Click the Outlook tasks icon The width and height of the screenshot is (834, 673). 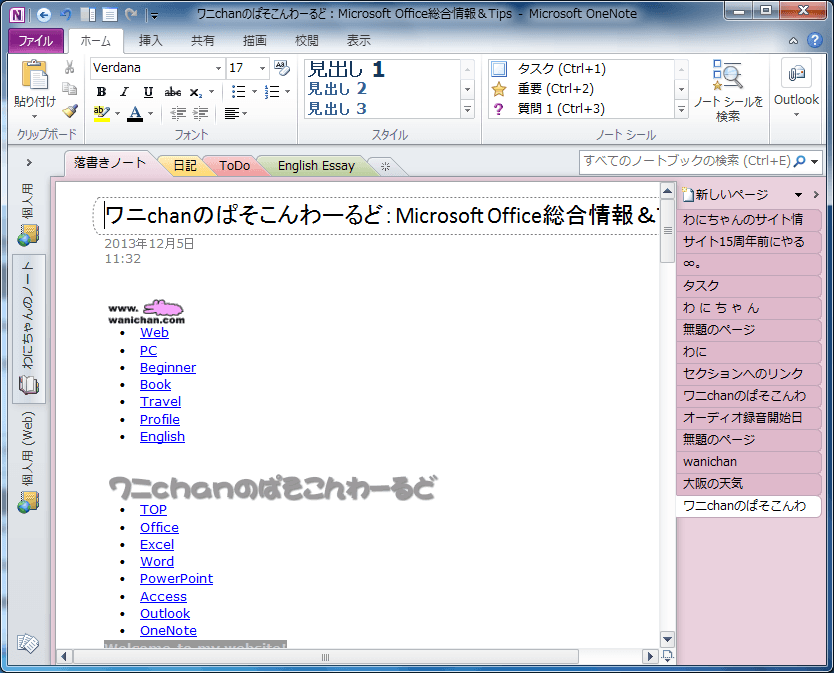click(796, 73)
